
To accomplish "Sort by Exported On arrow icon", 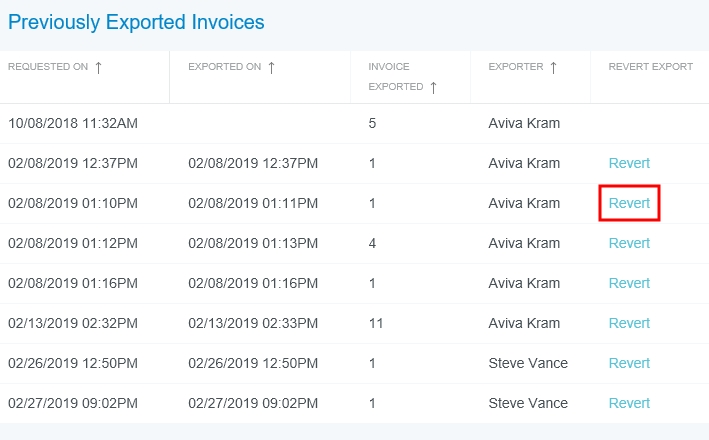I will tap(271, 67).
